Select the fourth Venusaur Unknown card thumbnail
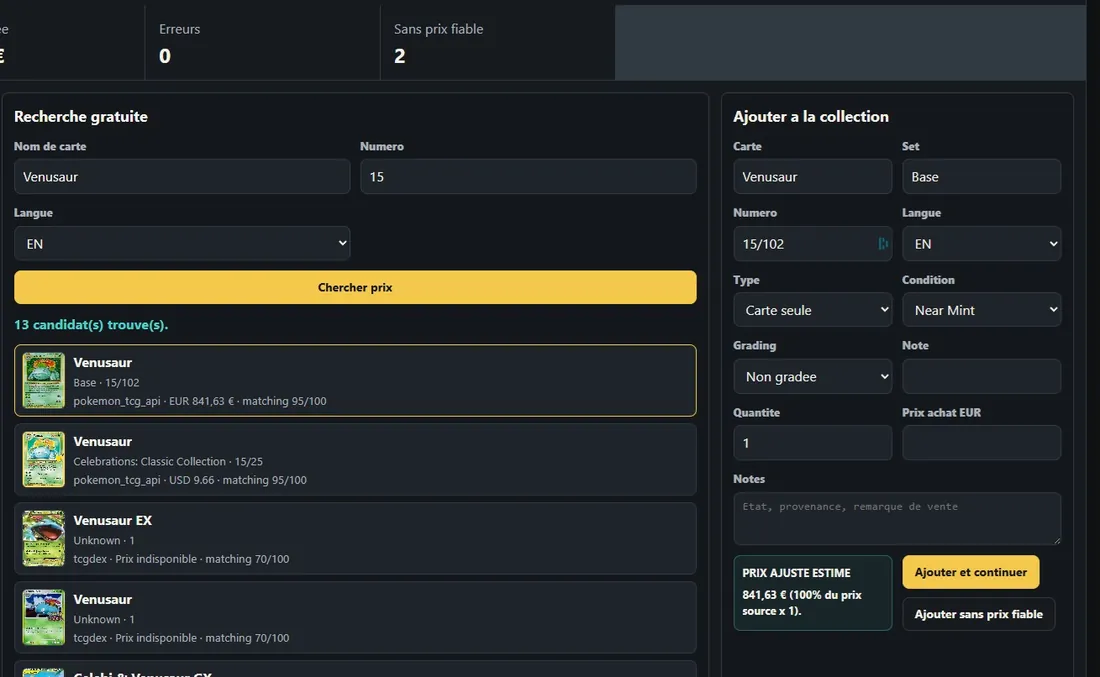Viewport: 1100px width, 677px height. [43, 617]
